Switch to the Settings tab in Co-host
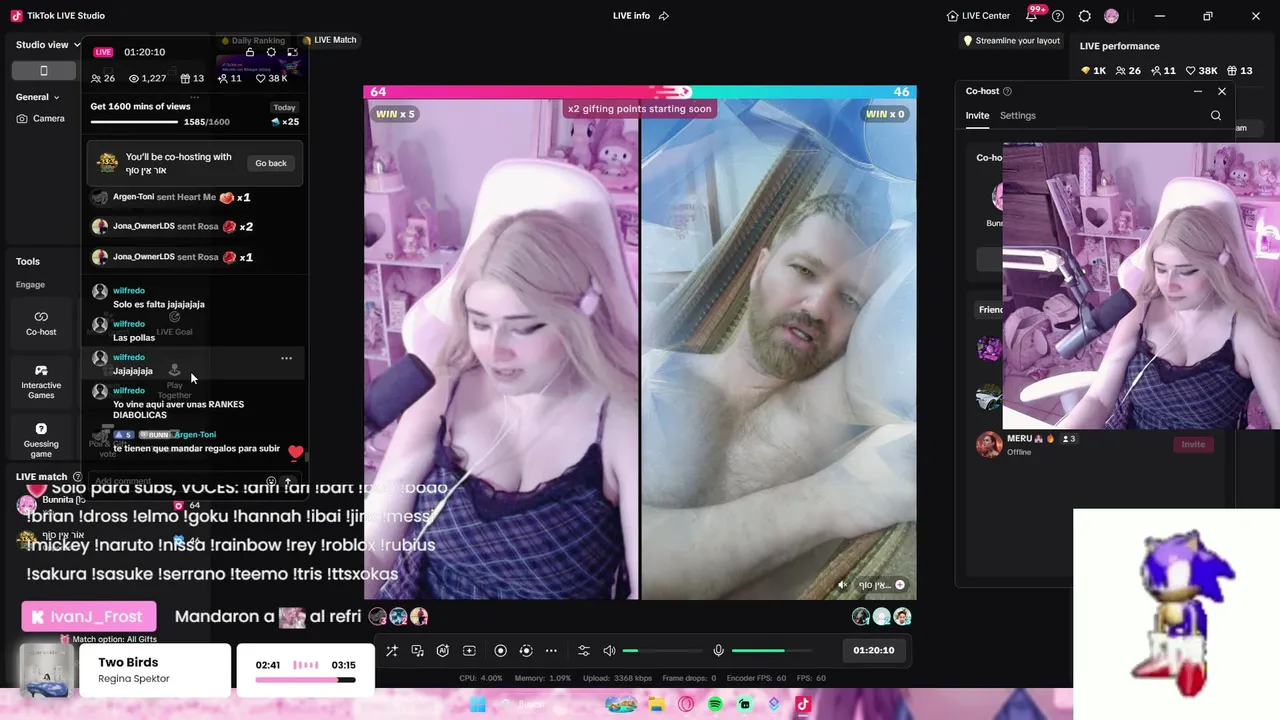 tap(1018, 116)
